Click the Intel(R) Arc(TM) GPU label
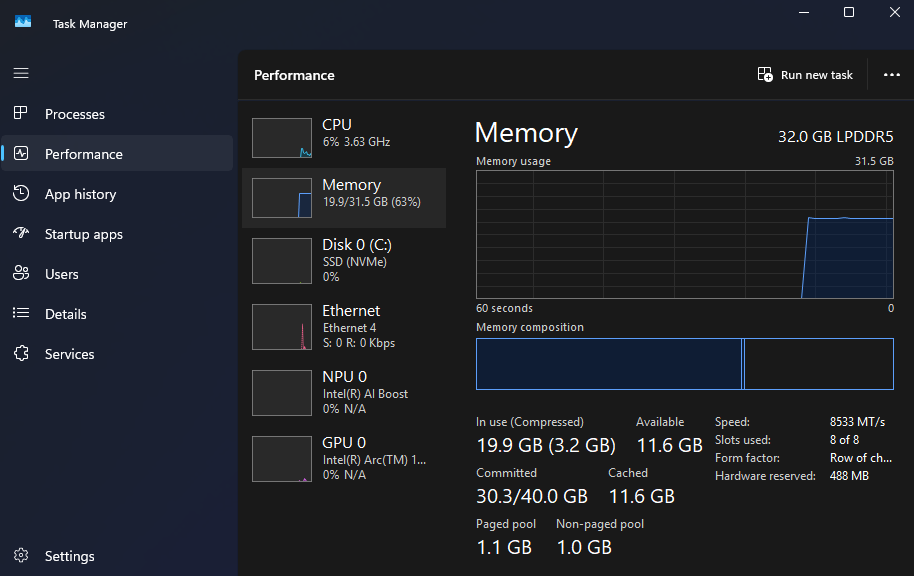This screenshot has width=914, height=576. click(374, 459)
